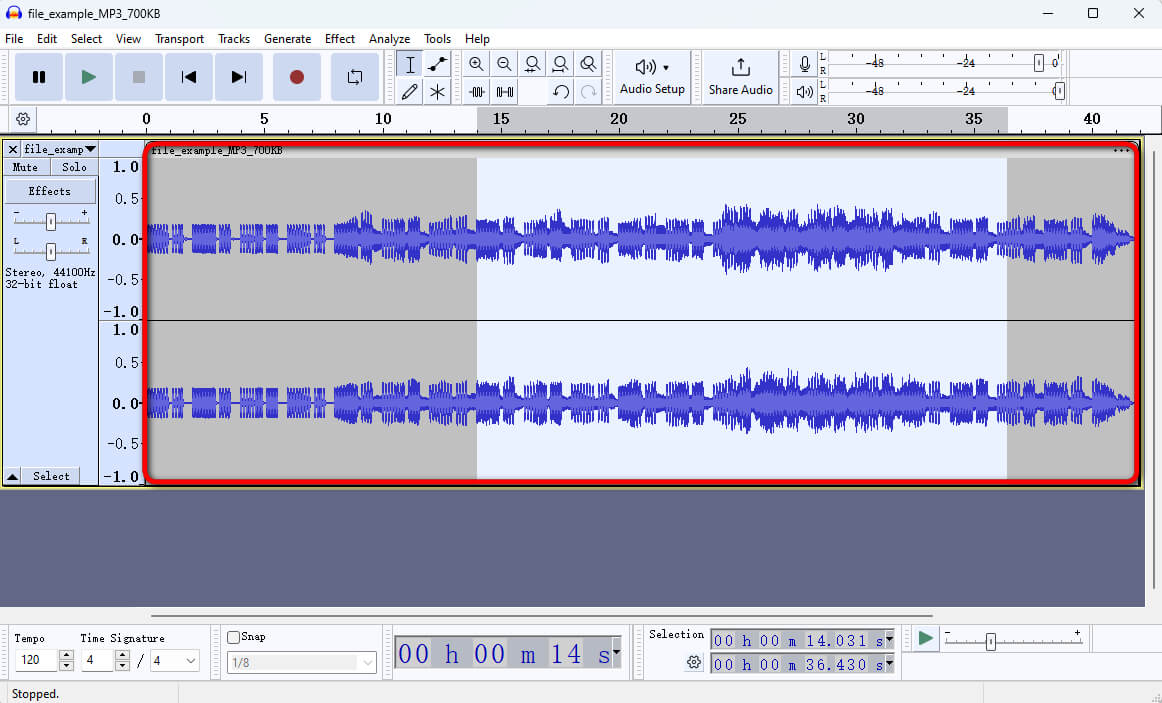Mute the track
Screen dimensions: 1162x703
(x=25, y=167)
